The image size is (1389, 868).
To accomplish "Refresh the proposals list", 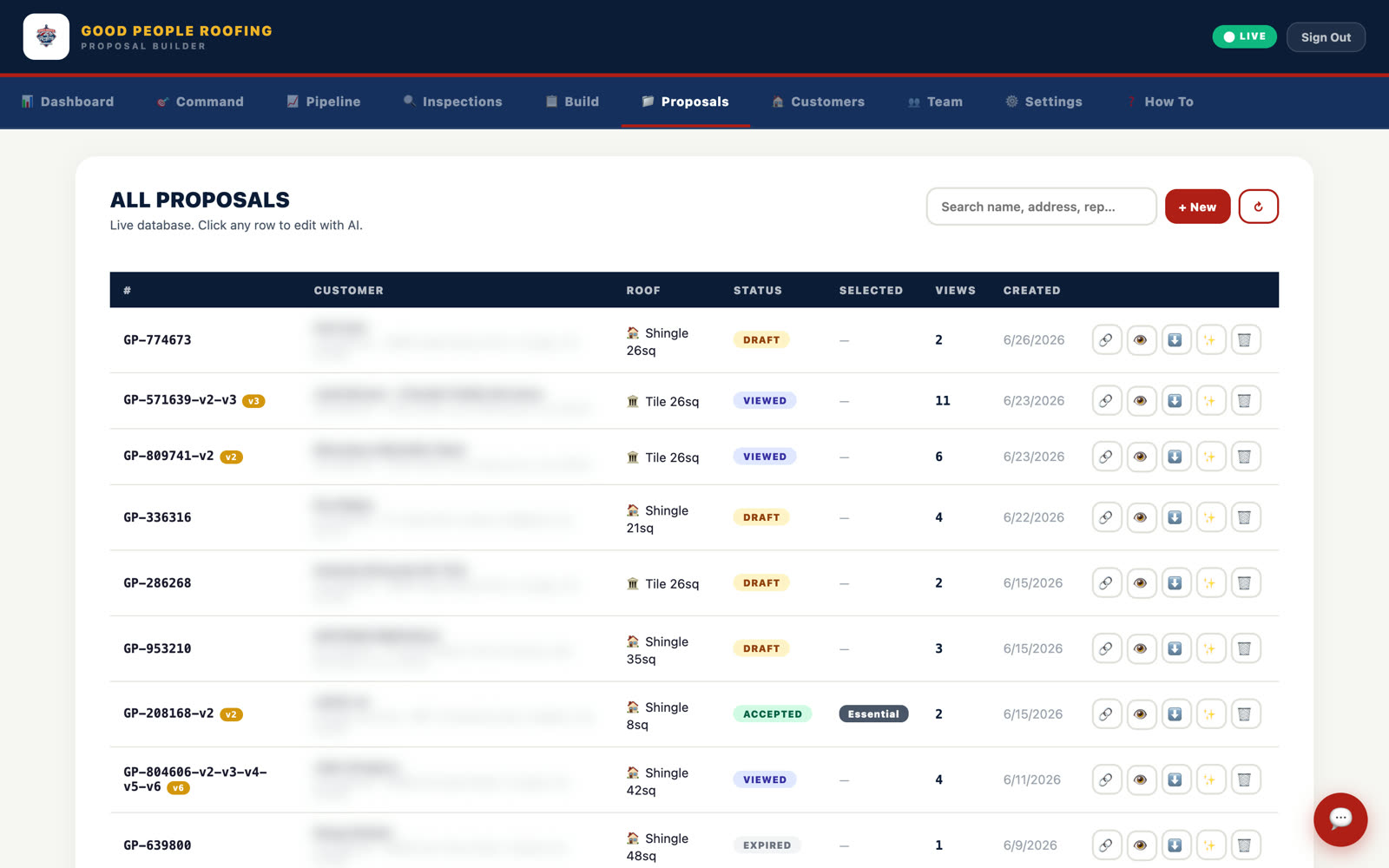I will point(1258,207).
